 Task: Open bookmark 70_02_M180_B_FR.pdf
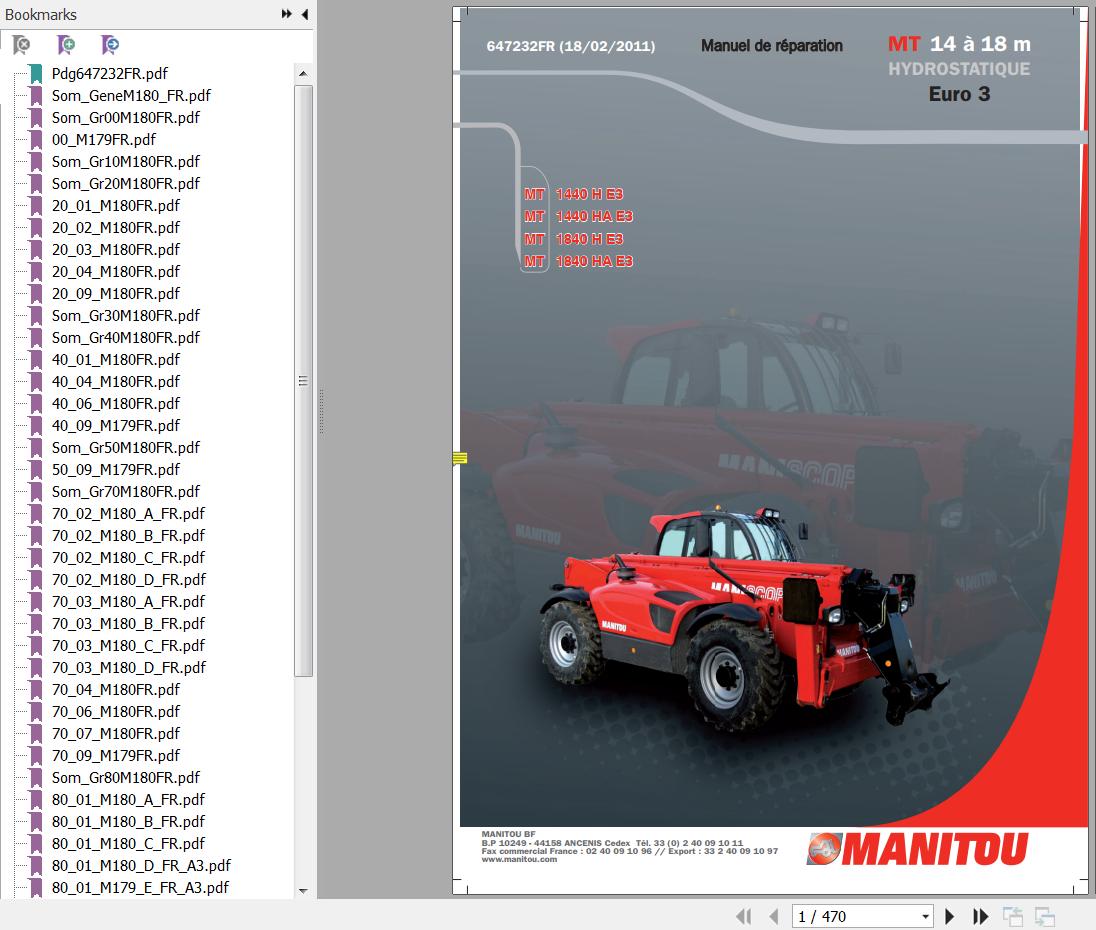tap(128, 536)
